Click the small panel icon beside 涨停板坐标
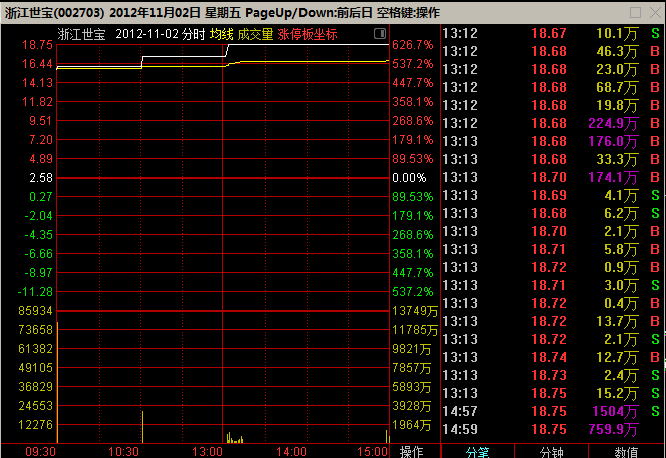The image size is (666, 458). 380,34
